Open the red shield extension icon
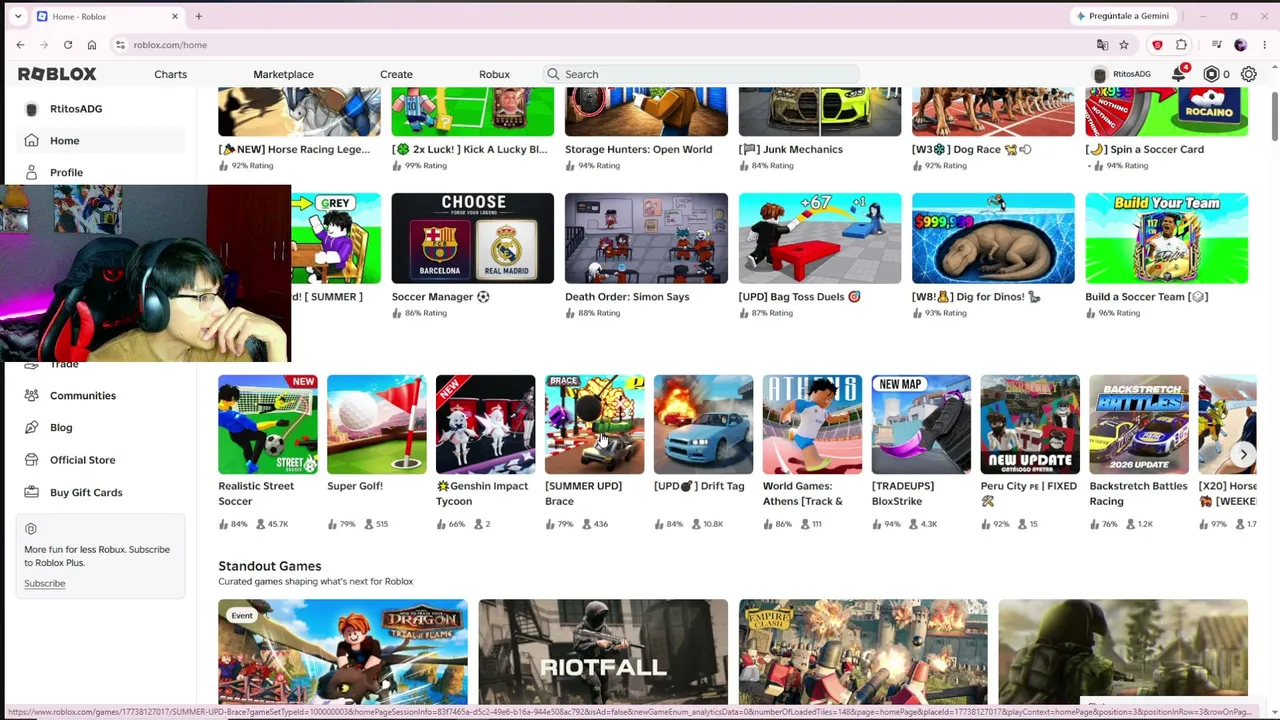The image size is (1280, 720). [1158, 45]
